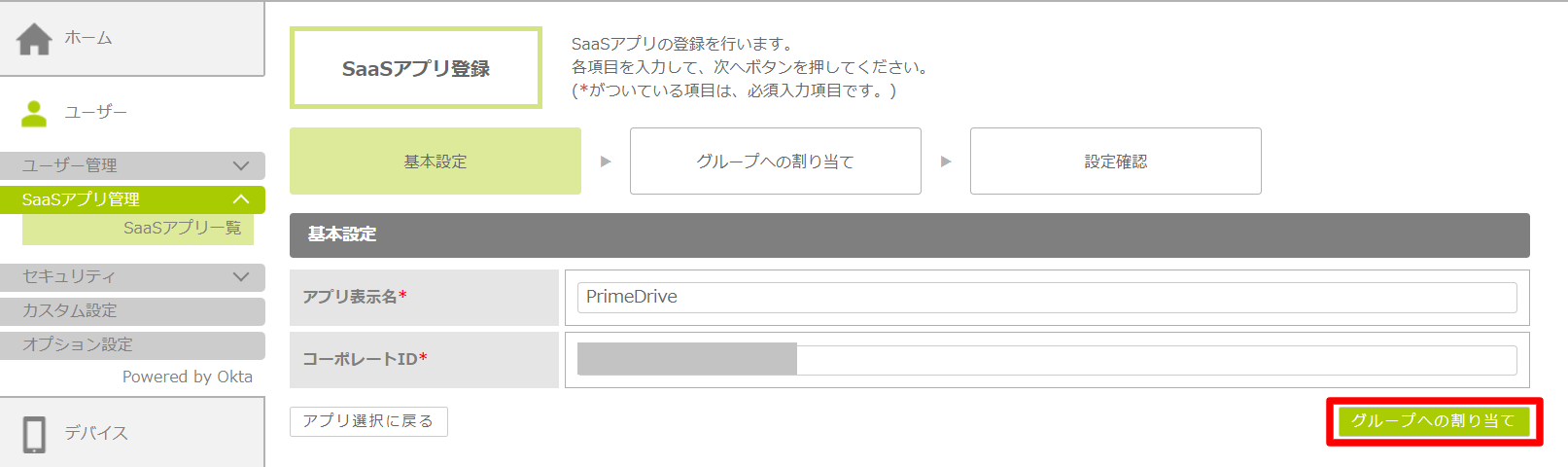Image resolution: width=1568 pixels, height=467 pixels.
Task: Open SaaSアプリ一覧 submenu item
Action: click(182, 229)
